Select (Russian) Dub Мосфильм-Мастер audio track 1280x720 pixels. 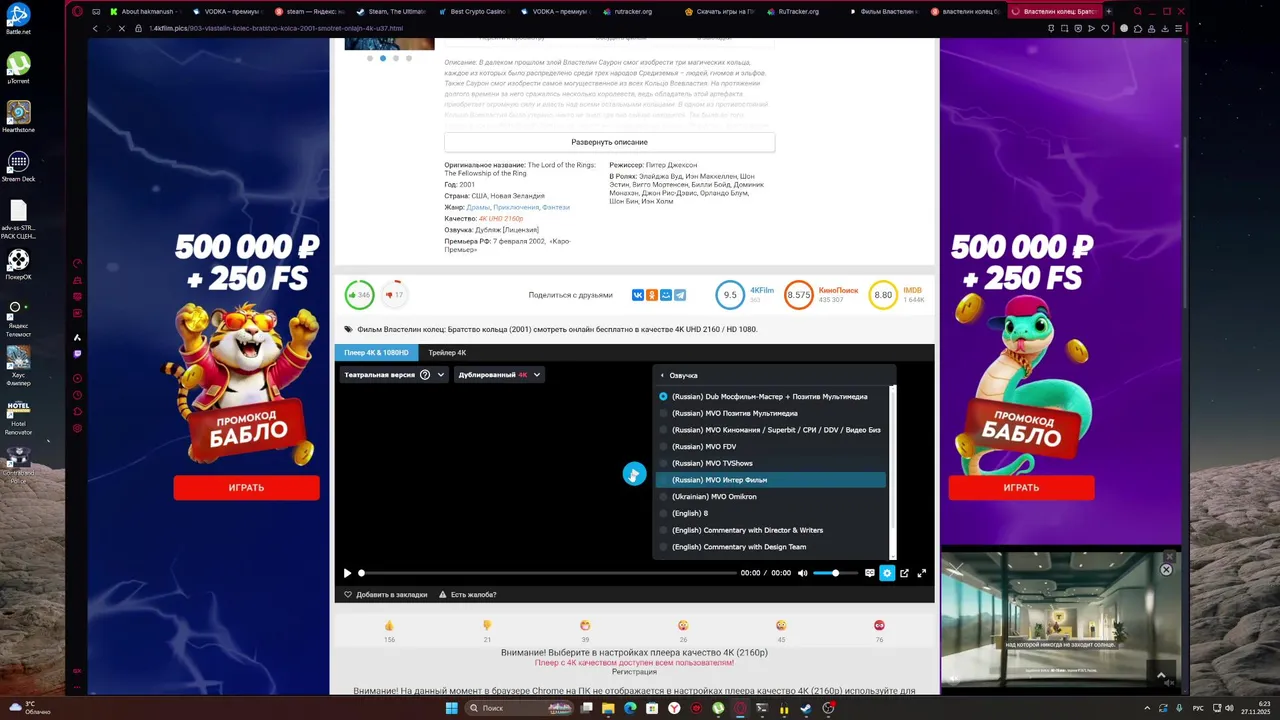pos(771,397)
